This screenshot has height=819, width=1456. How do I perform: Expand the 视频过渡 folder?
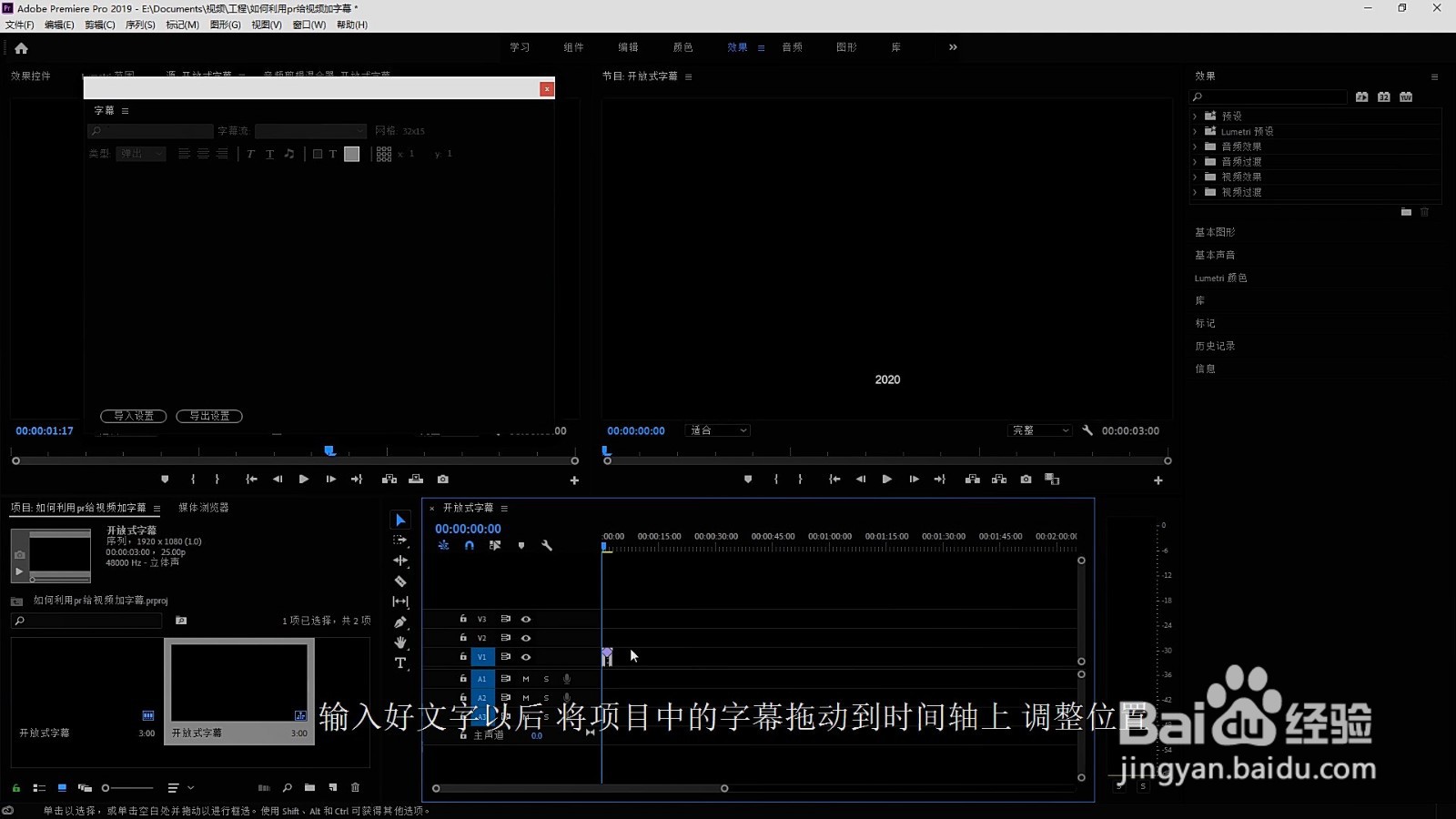click(x=1195, y=192)
